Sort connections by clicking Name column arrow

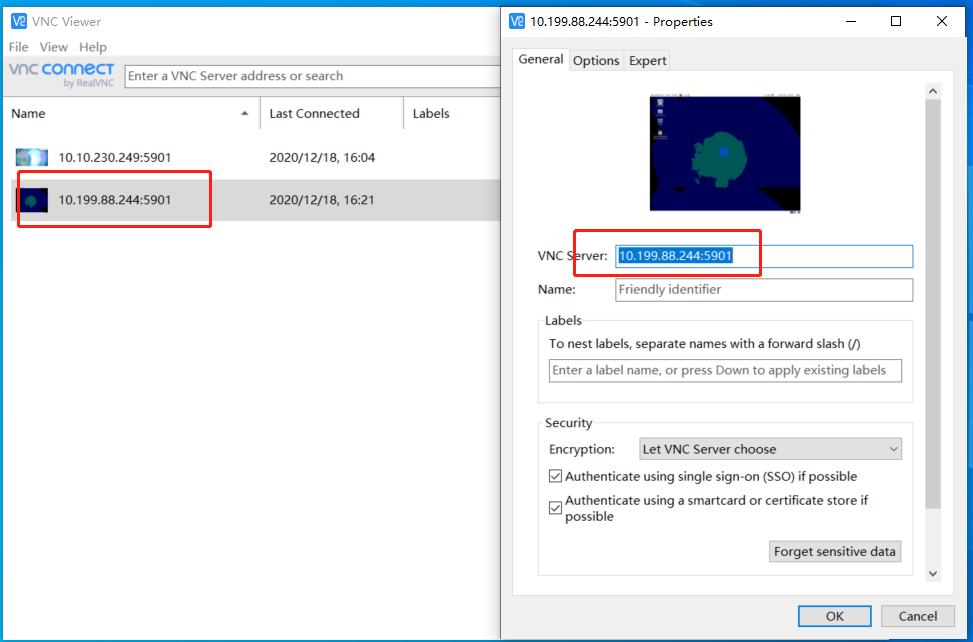(246, 113)
